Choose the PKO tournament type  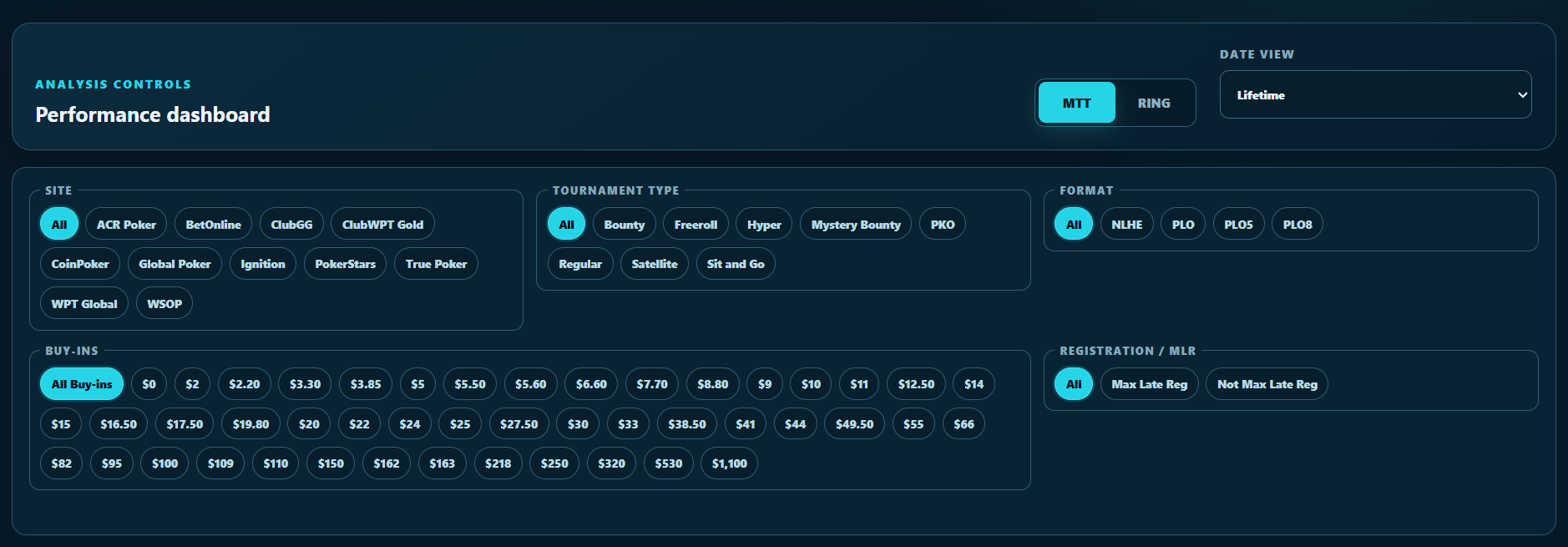(943, 224)
